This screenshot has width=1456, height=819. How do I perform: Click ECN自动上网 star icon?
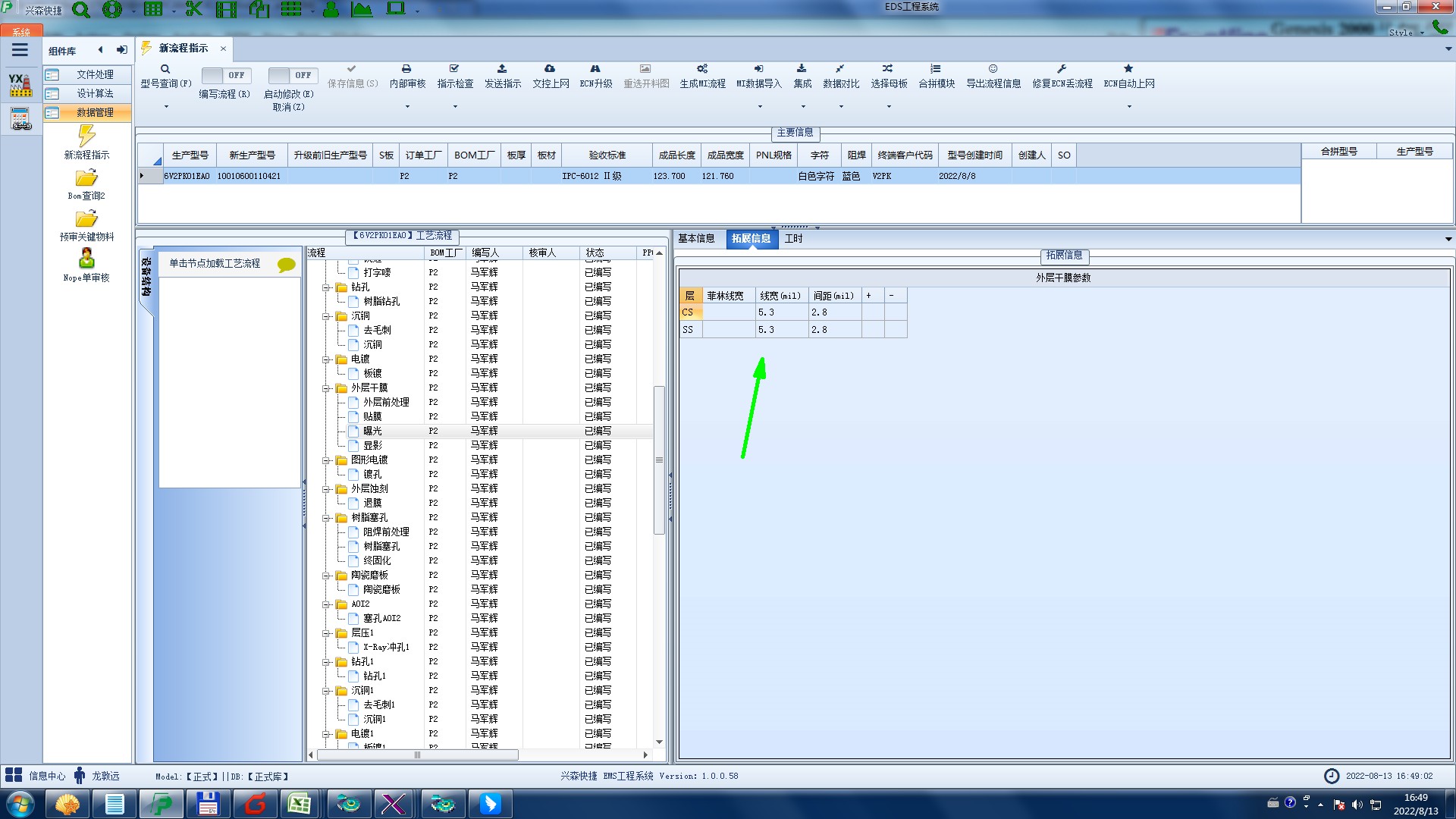click(x=1128, y=69)
